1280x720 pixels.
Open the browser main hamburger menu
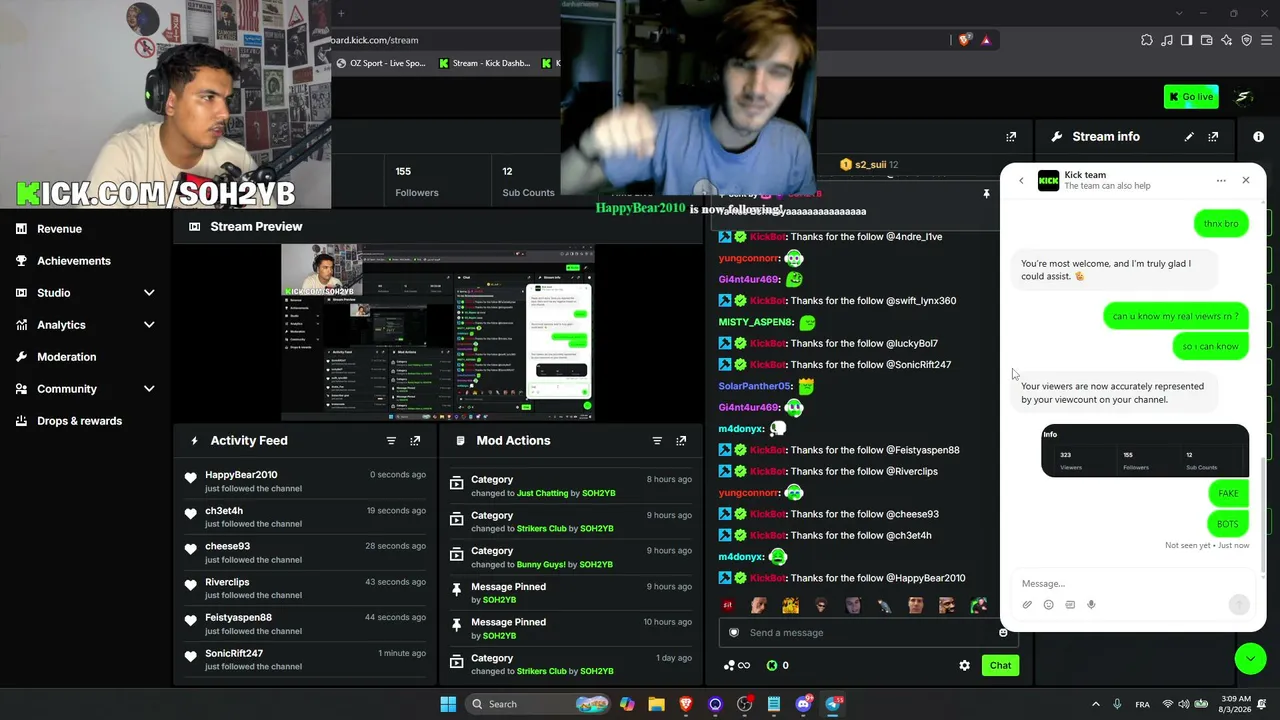click(1266, 40)
